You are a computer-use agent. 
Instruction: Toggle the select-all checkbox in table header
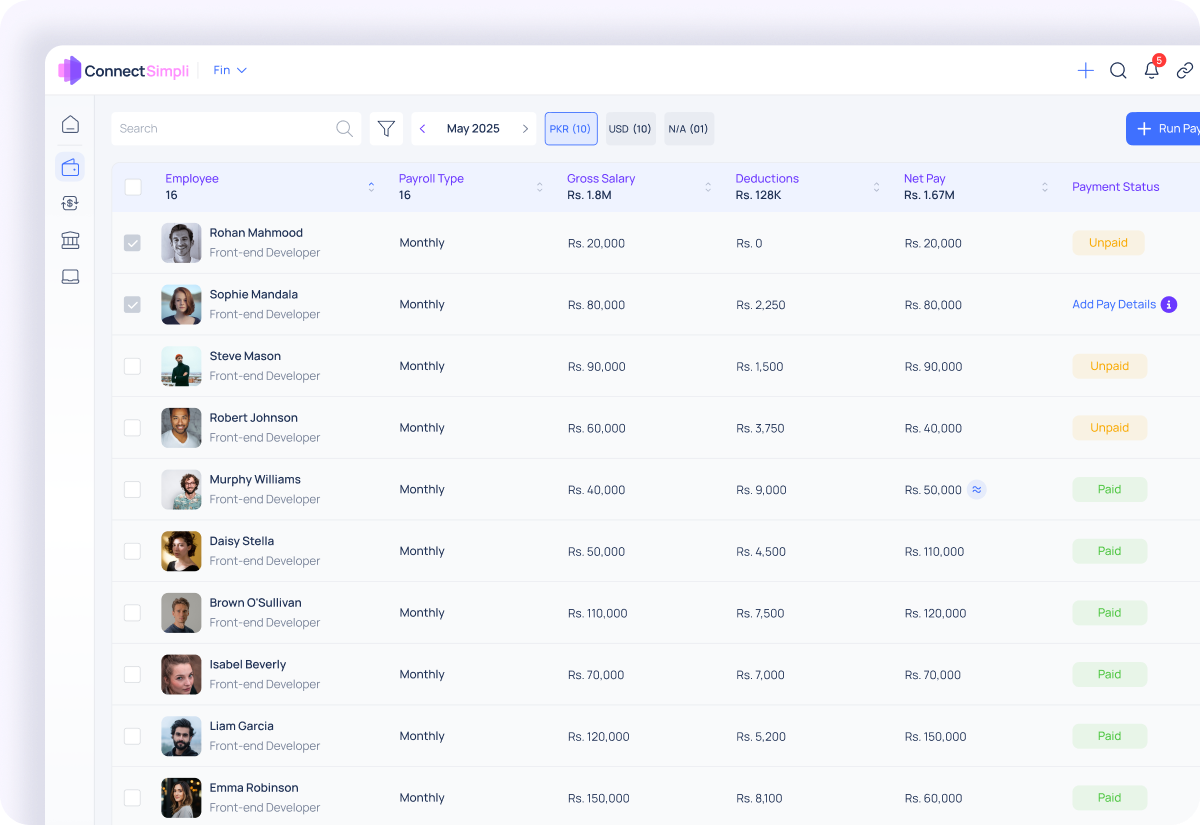pos(132,187)
